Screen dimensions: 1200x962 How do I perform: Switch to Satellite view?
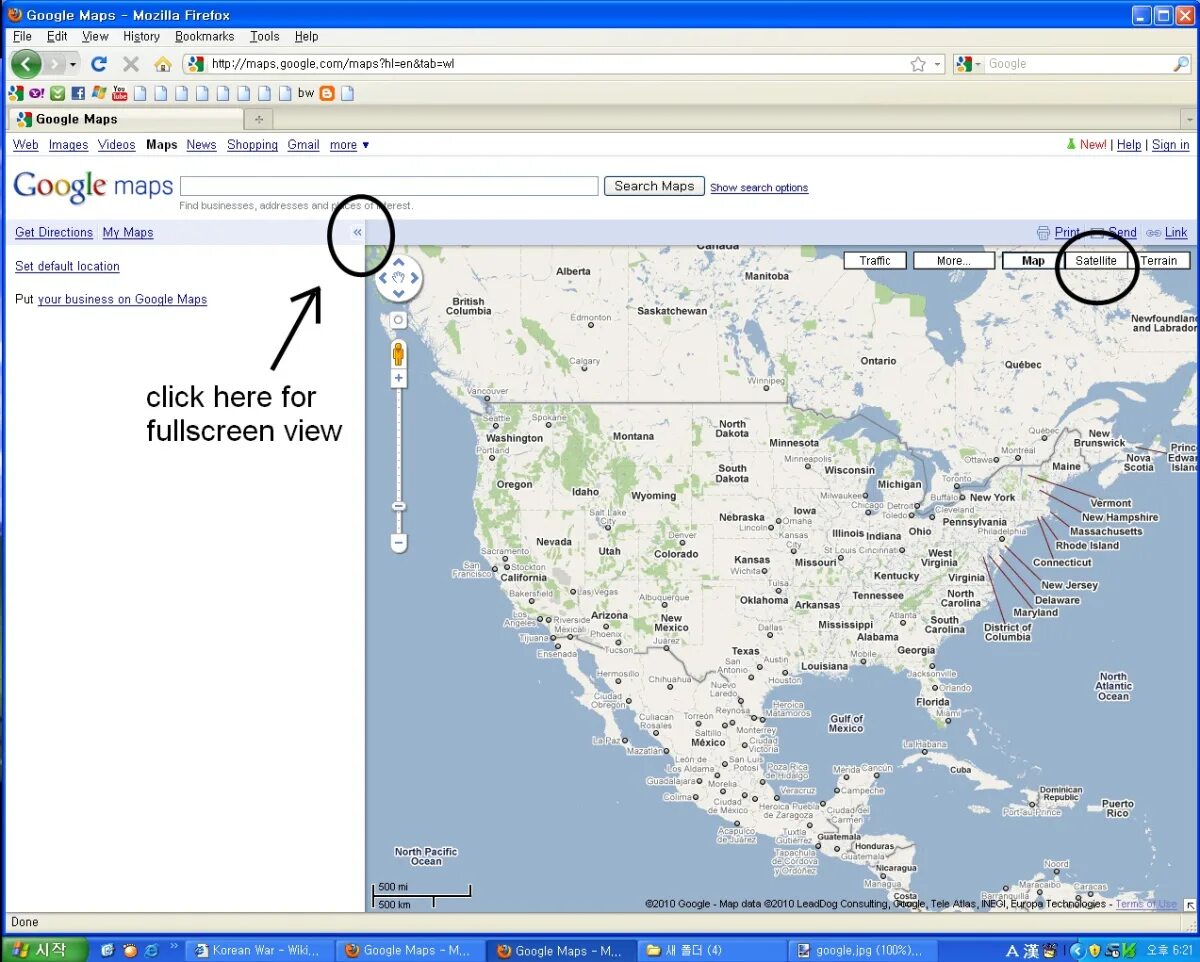pyautogui.click(x=1096, y=261)
